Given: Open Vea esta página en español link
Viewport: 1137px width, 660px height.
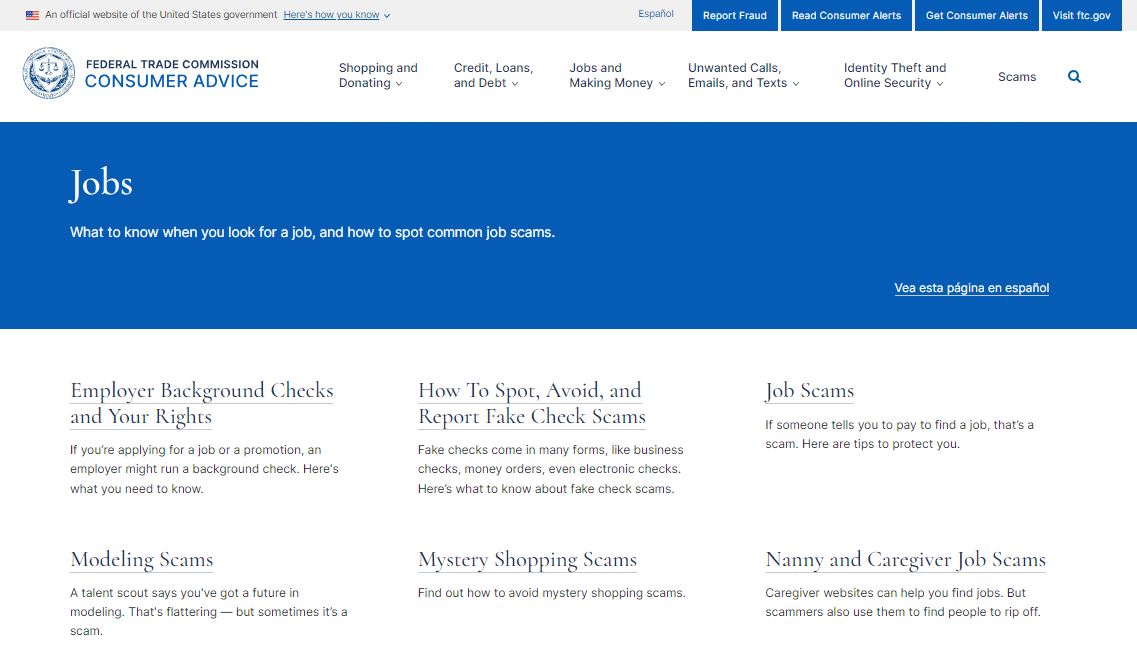Looking at the screenshot, I should [x=972, y=288].
